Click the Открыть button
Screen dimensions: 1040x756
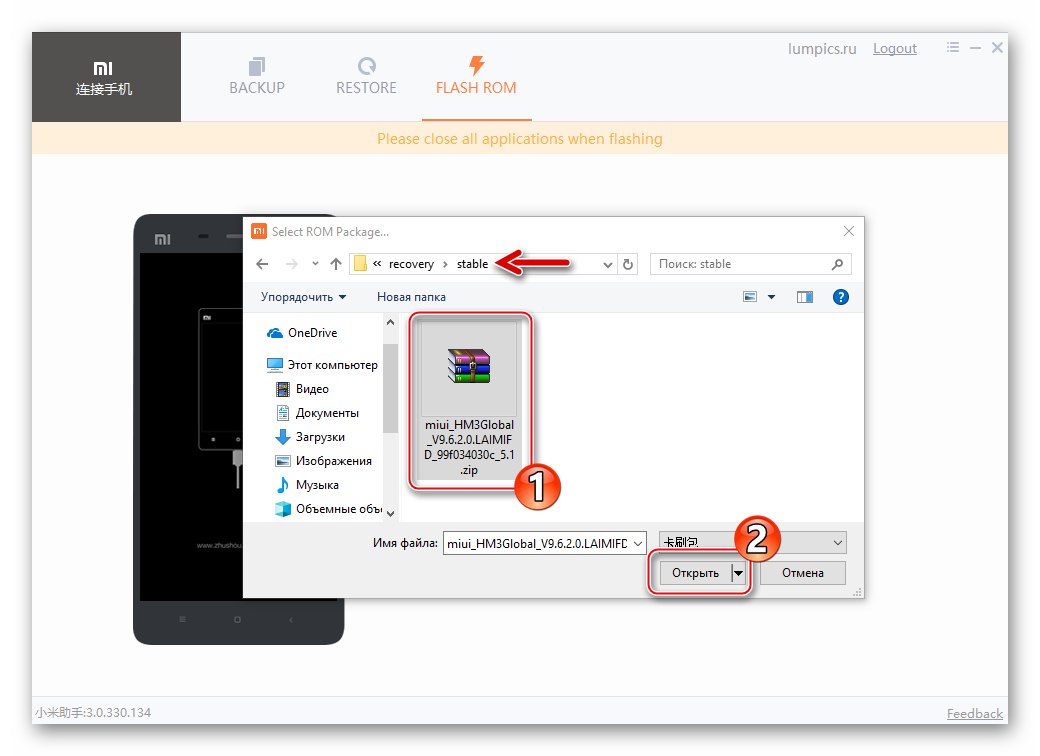pos(695,573)
